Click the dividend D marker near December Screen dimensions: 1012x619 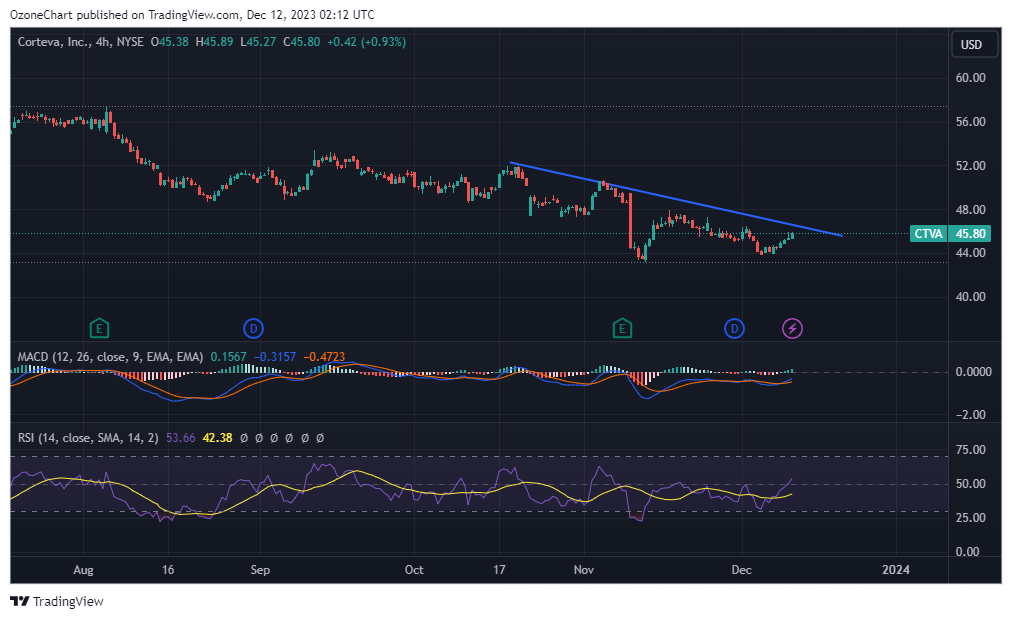pos(734,329)
